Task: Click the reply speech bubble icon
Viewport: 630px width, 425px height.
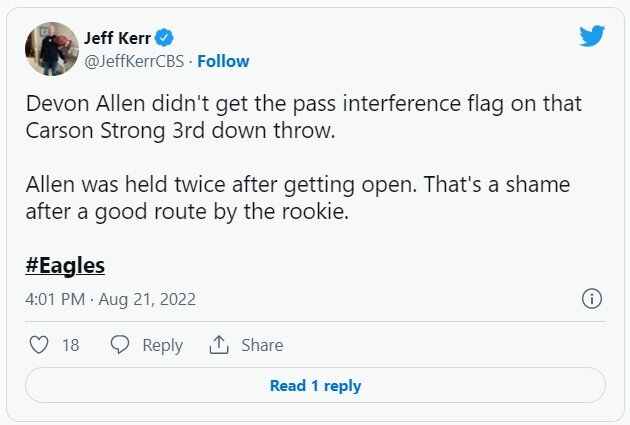Action: point(120,345)
